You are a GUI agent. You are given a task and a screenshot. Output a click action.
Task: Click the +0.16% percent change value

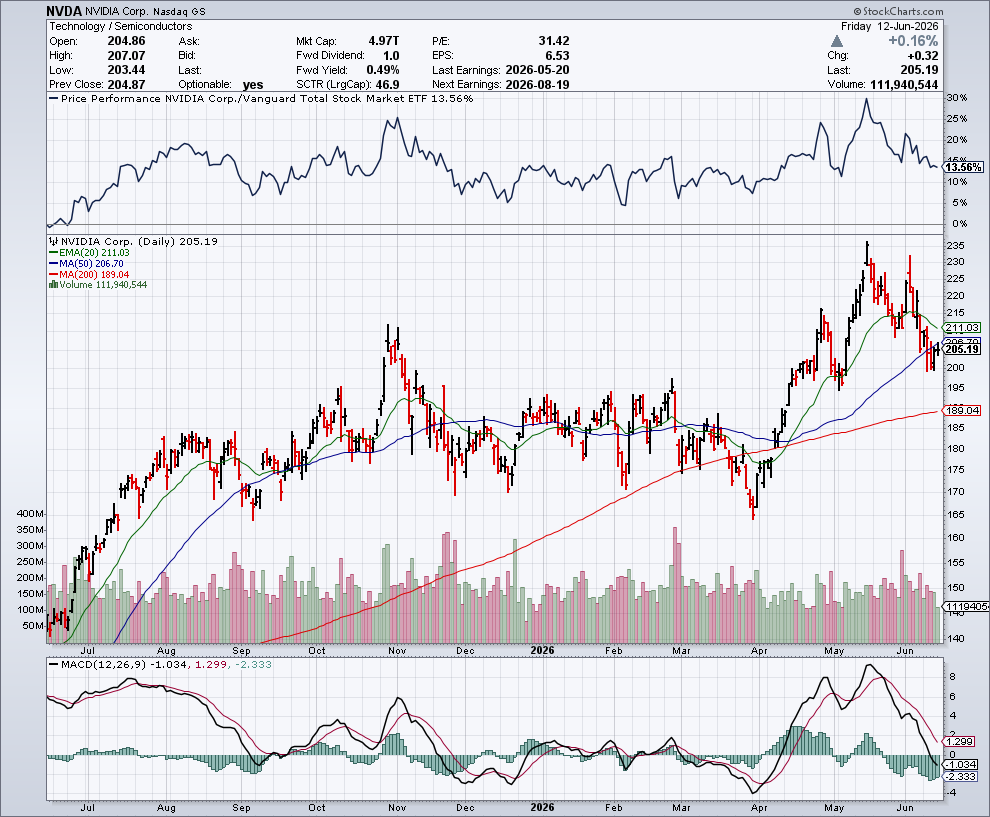[x=913, y=41]
